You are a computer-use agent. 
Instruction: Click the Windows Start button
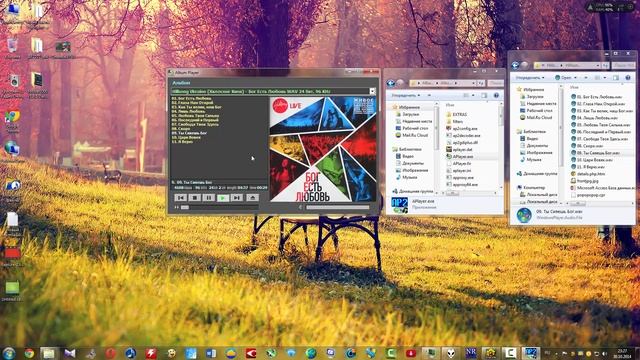point(9,353)
